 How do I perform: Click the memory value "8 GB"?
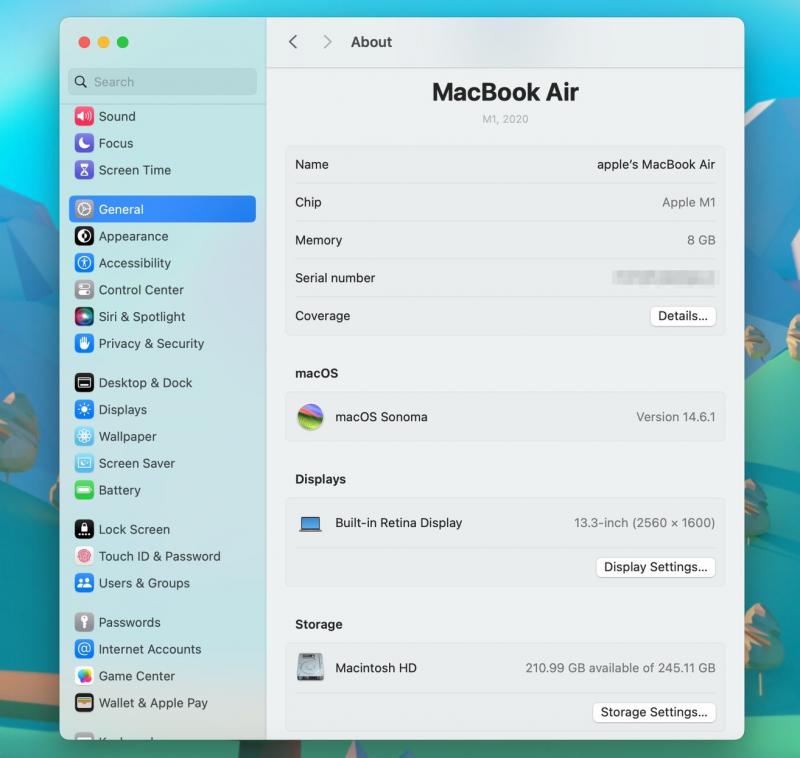tap(701, 240)
